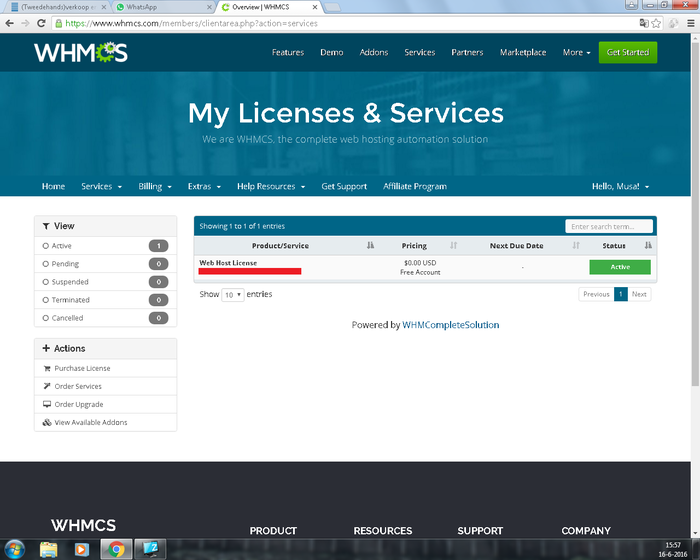Click the monitor app icon in taskbar

coord(150,549)
